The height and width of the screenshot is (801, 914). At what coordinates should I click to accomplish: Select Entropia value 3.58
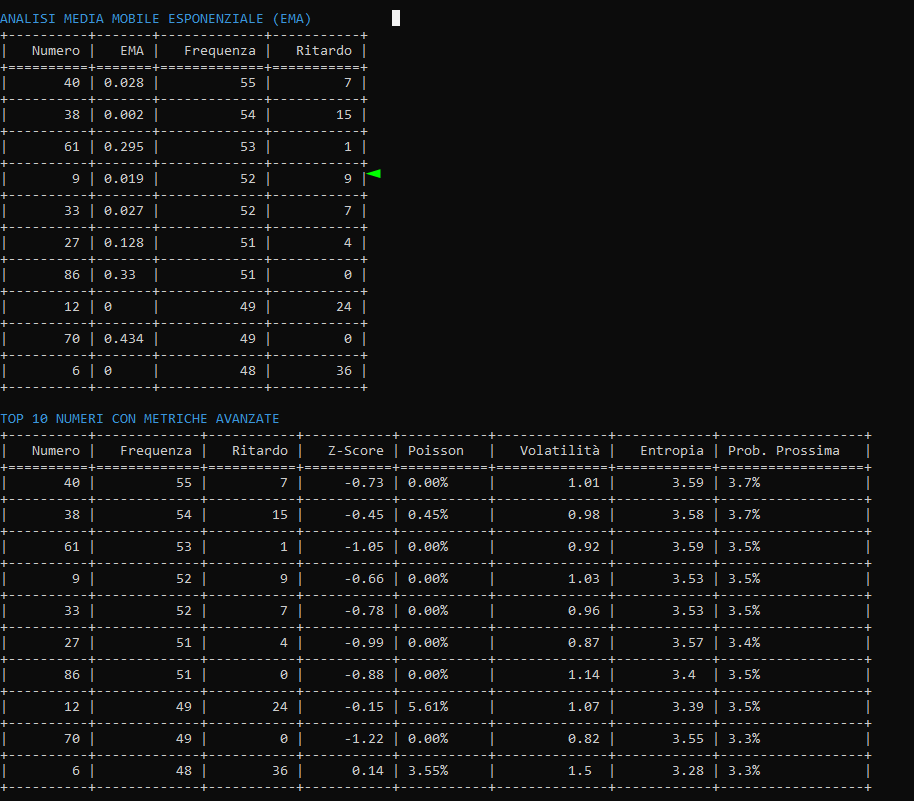click(x=688, y=515)
